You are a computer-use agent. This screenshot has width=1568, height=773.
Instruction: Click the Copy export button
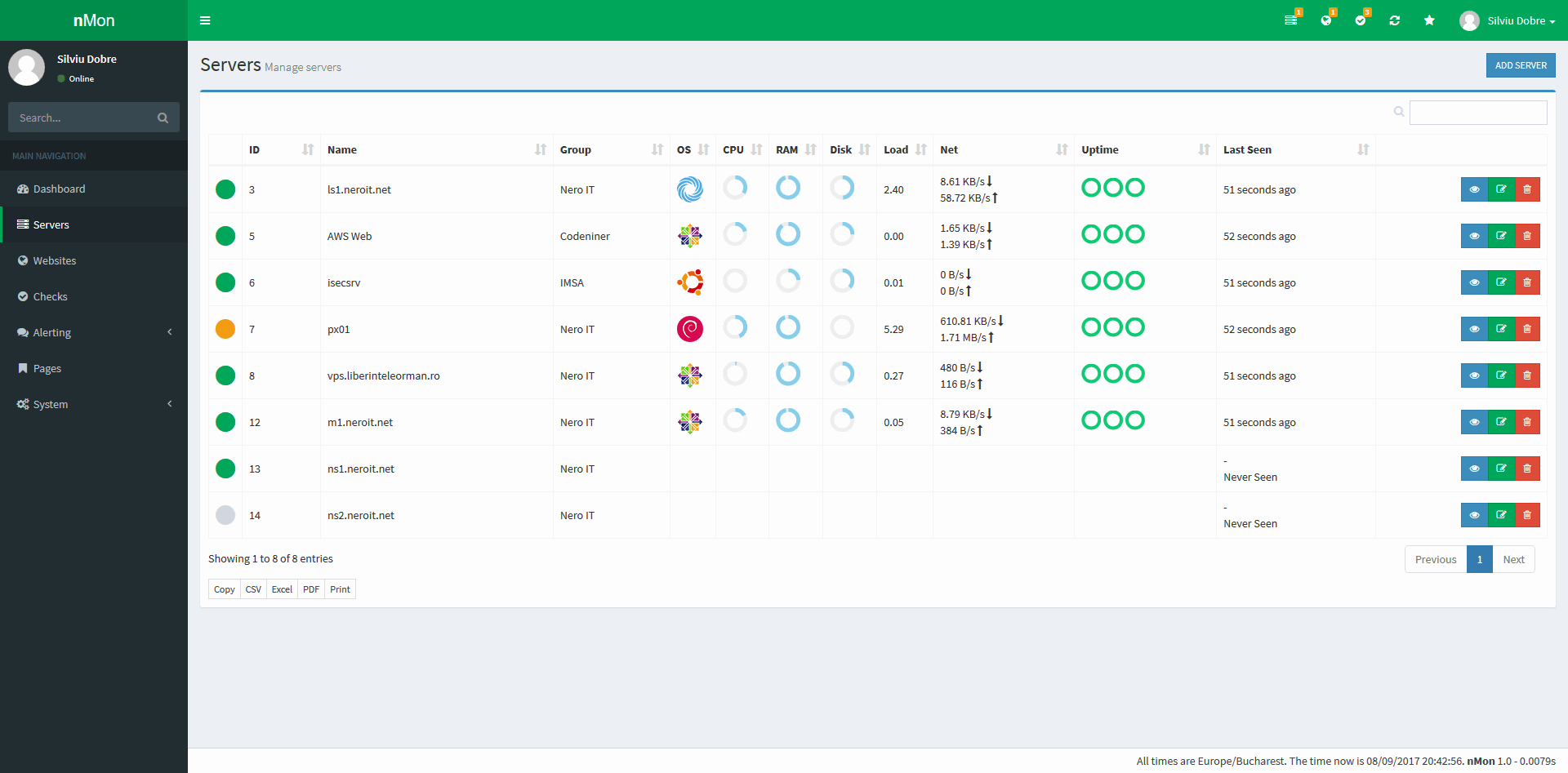225,589
